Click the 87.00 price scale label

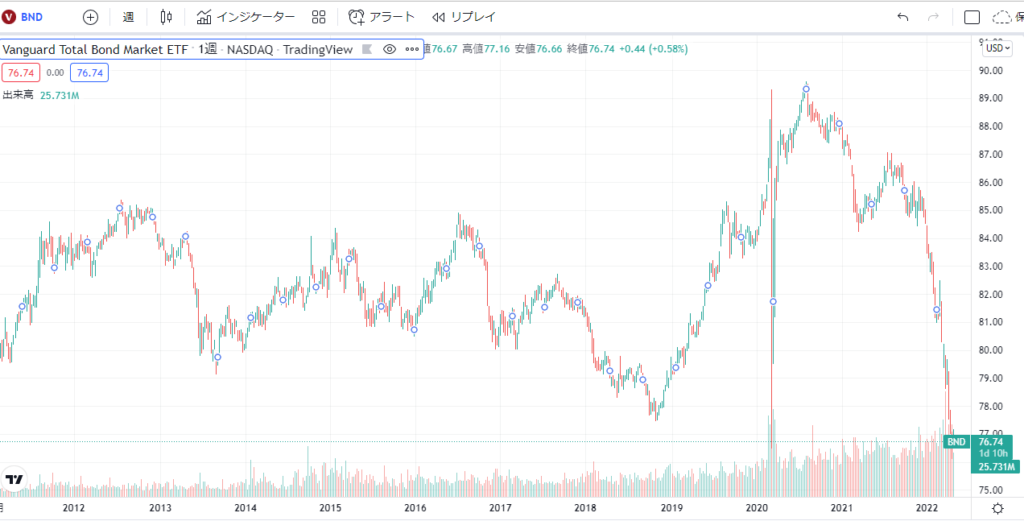click(991, 155)
